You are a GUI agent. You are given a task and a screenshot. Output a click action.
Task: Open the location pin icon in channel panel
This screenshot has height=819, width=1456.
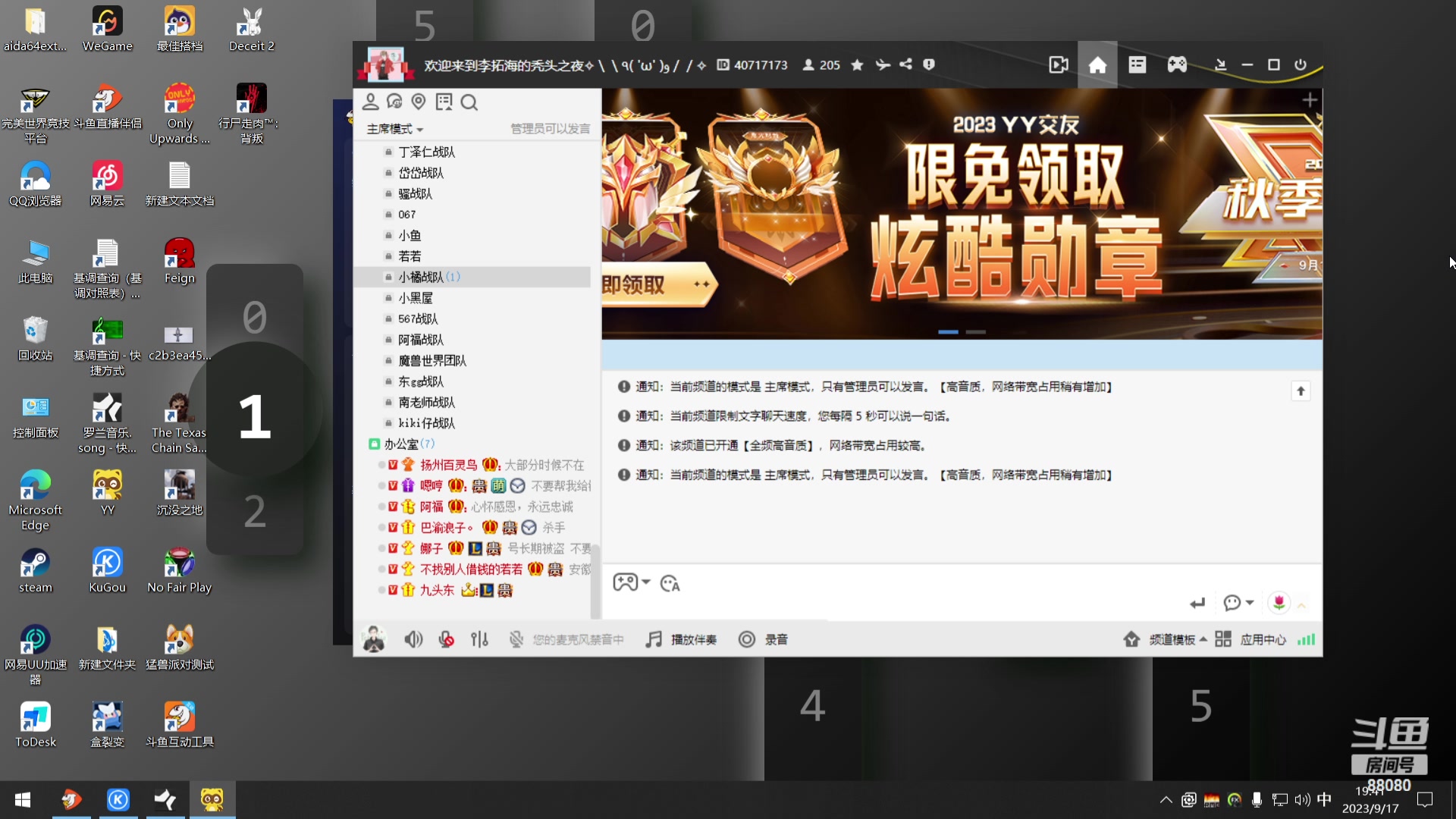(x=418, y=101)
